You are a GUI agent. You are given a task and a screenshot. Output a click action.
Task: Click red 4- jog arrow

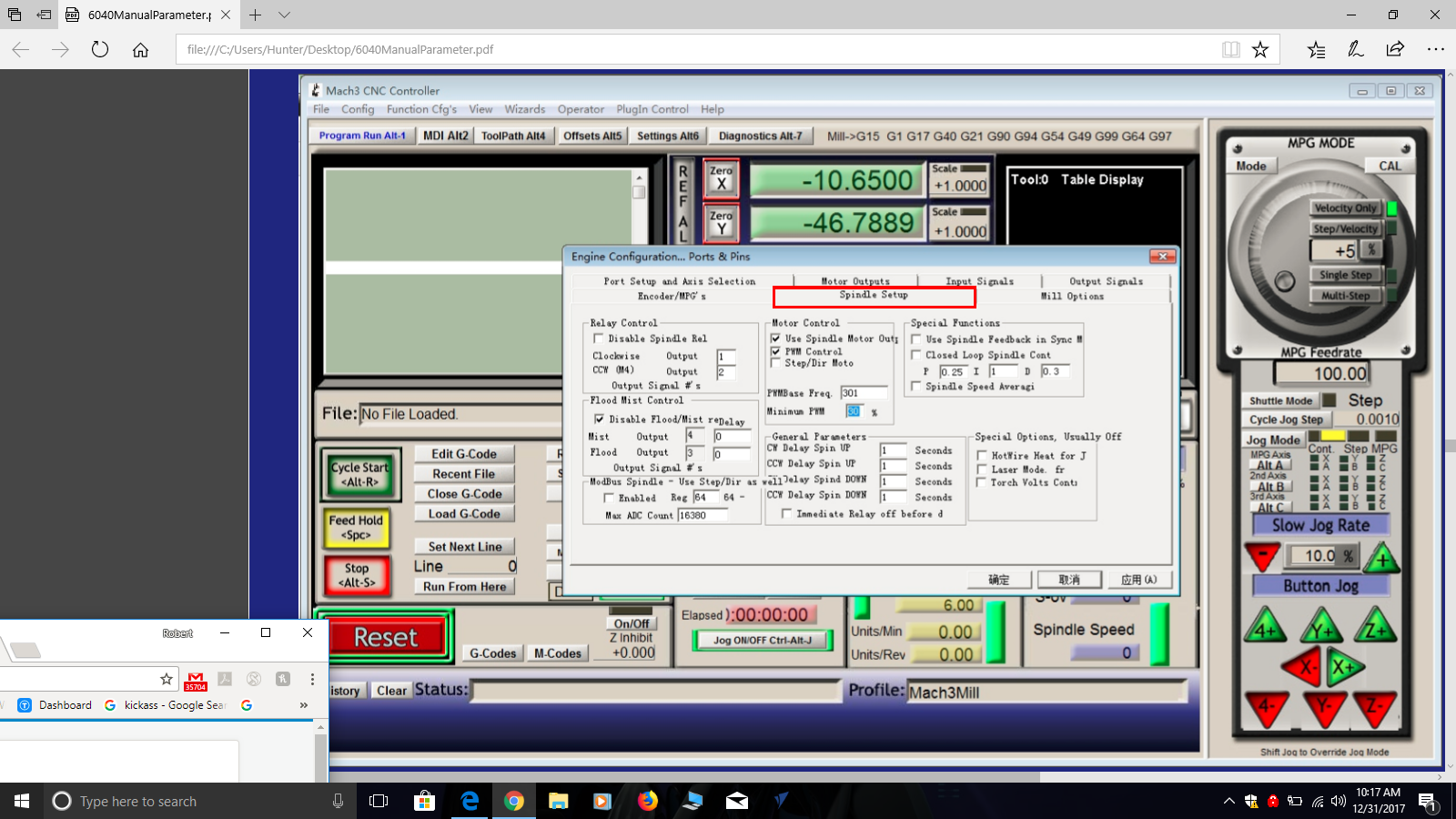pos(1265,708)
